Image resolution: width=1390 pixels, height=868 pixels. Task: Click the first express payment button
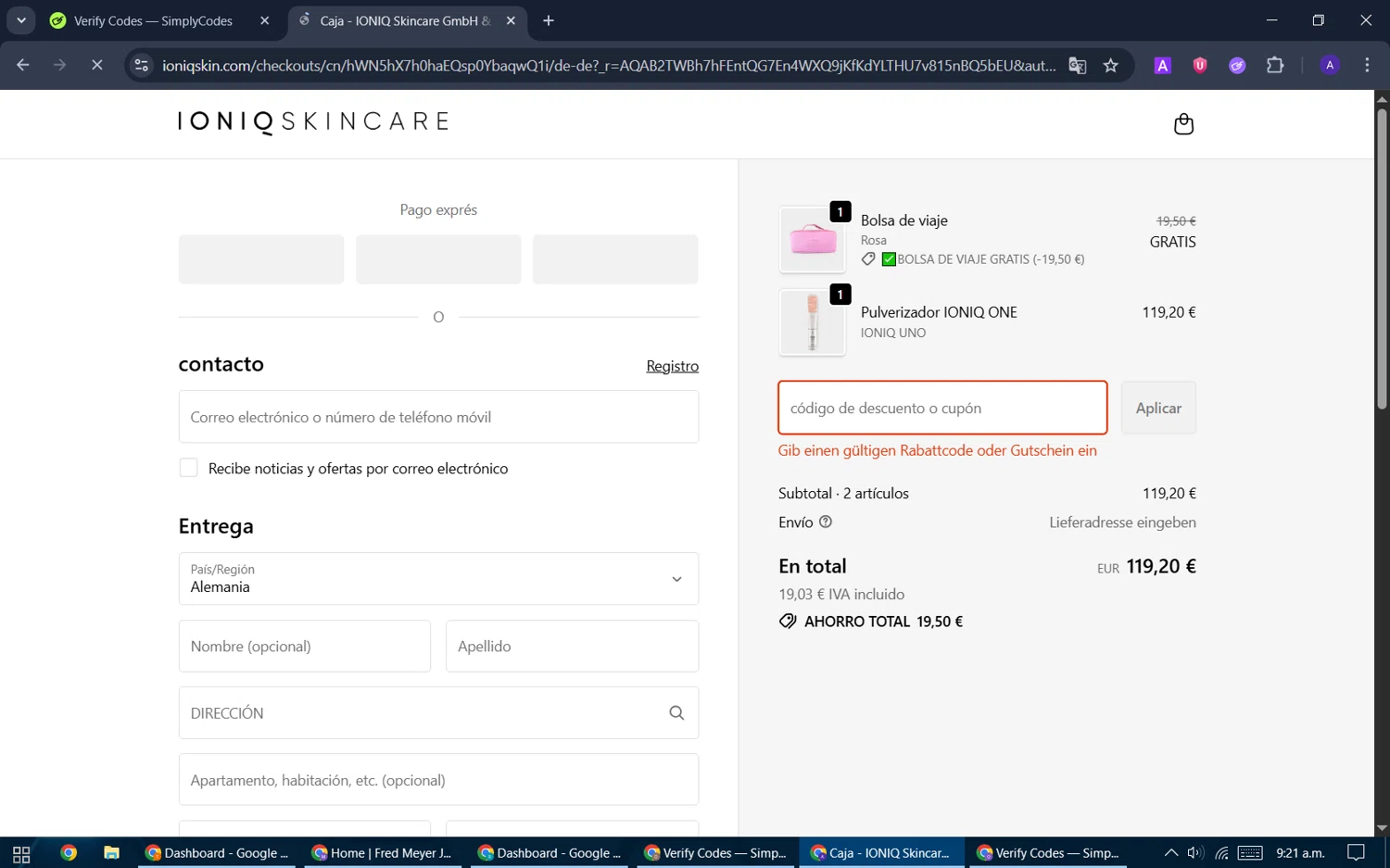click(261, 259)
